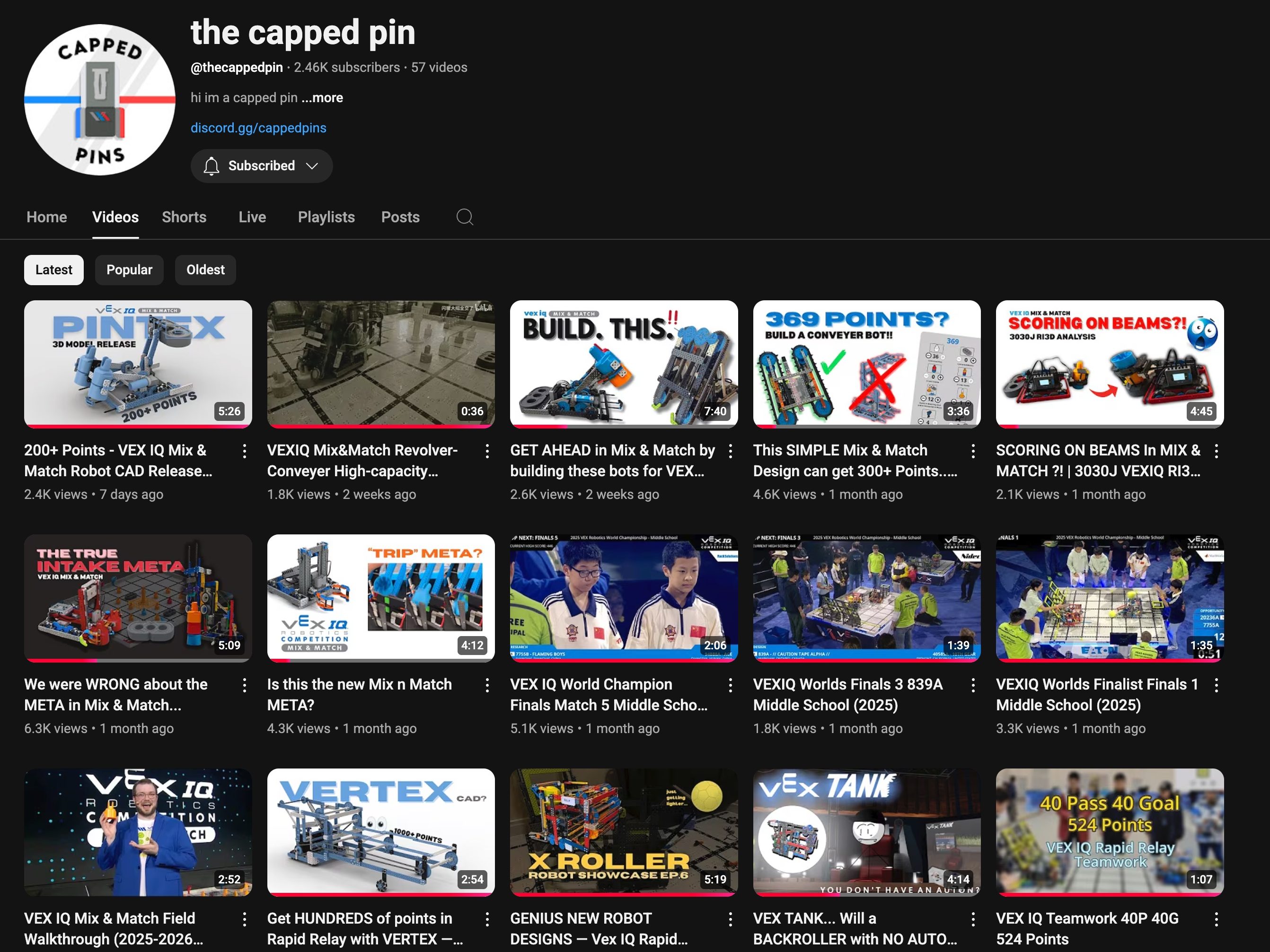Open the more-options menu for the 200+ Points video
The image size is (1270, 952).
click(245, 451)
